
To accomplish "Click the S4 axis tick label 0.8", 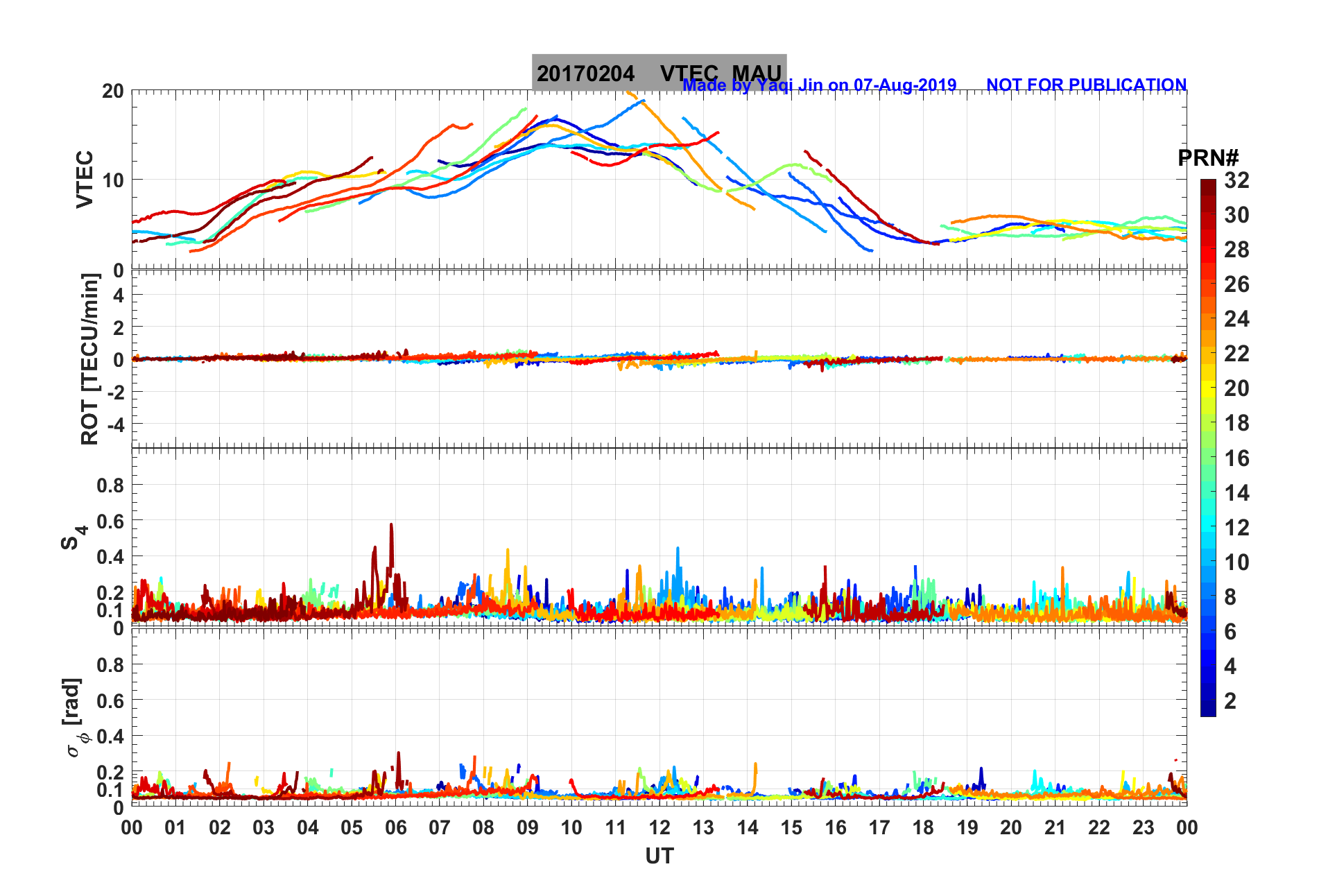I will pos(110,485).
